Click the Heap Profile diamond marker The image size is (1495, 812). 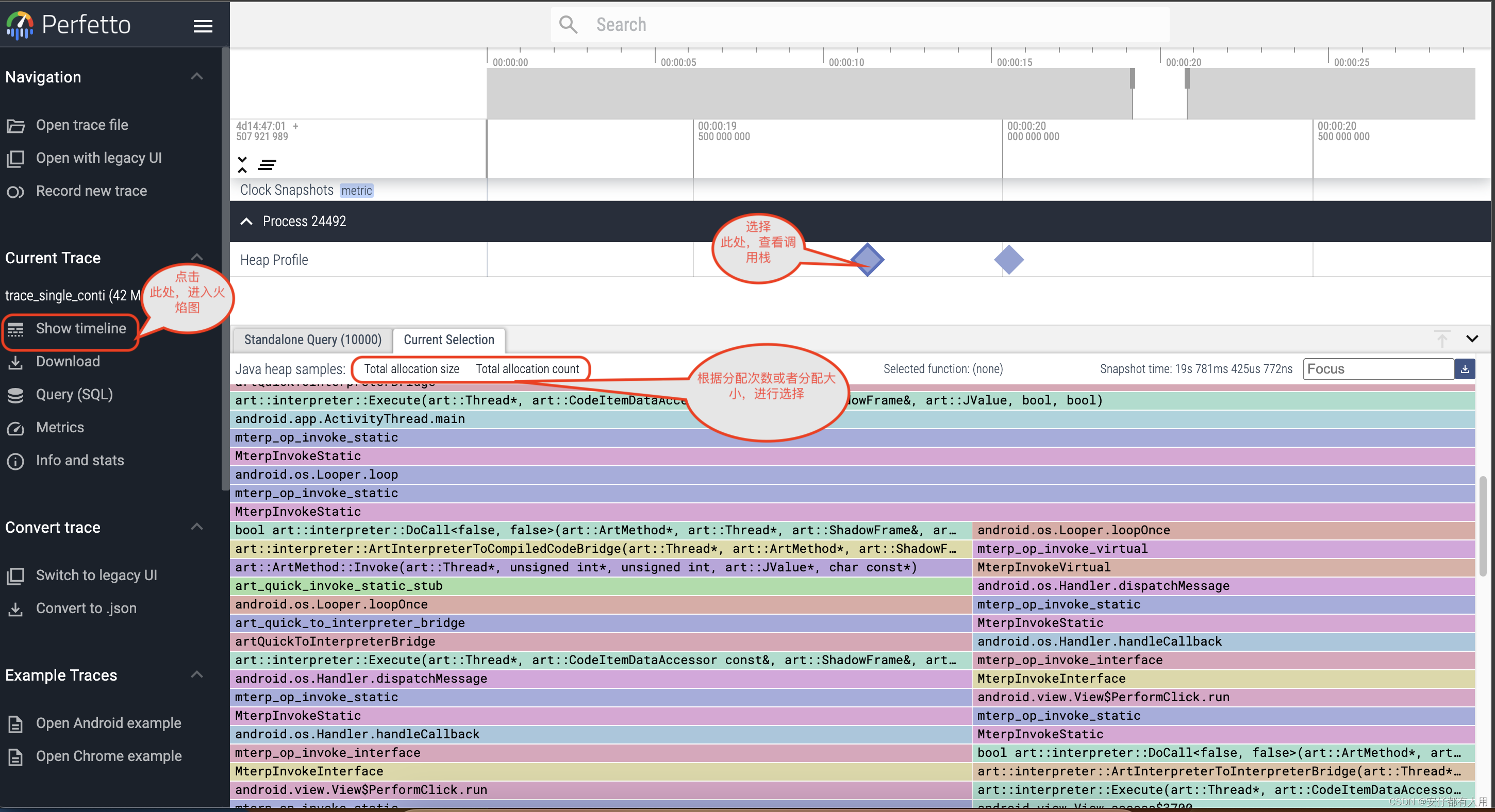point(867,259)
